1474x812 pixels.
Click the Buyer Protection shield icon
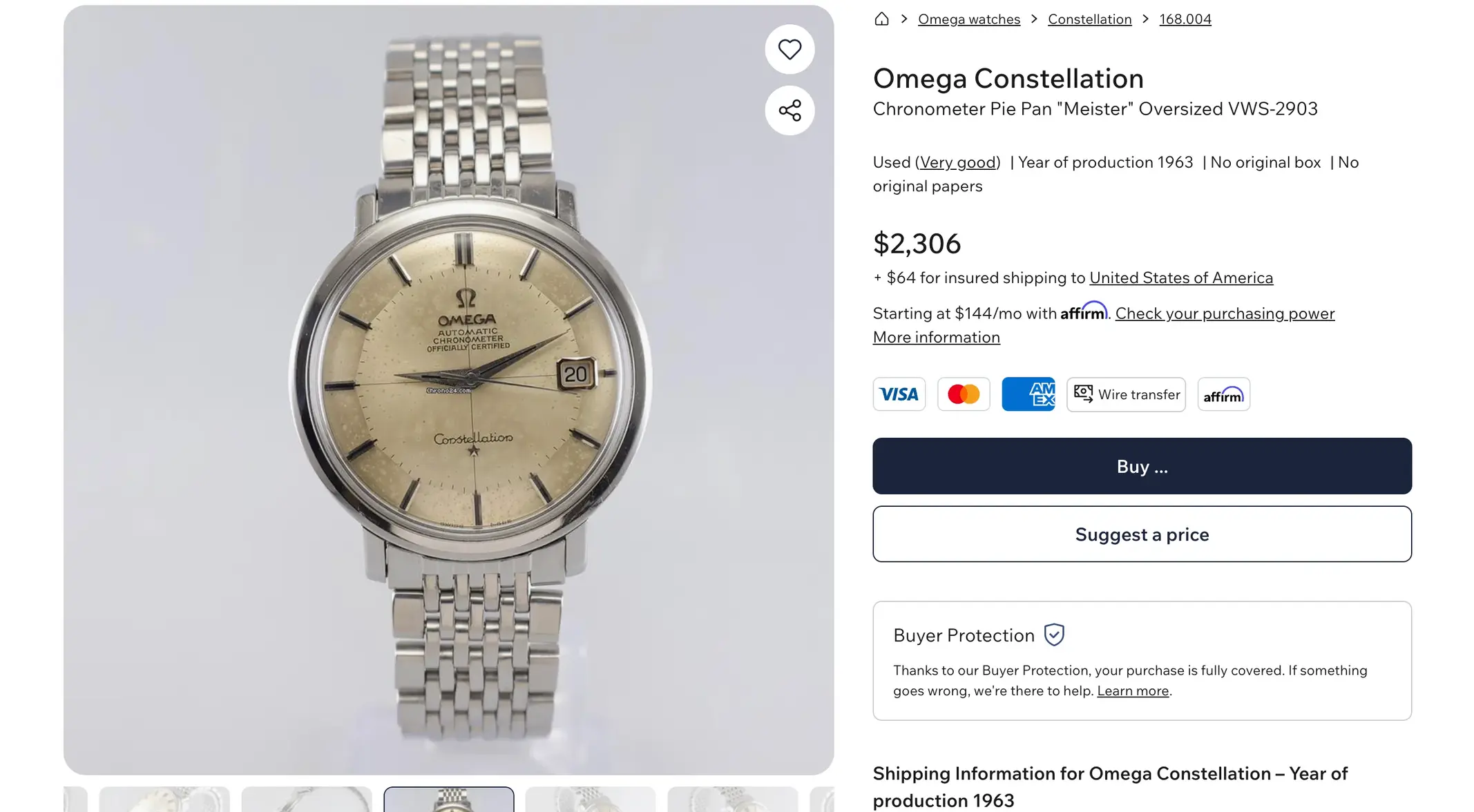coord(1054,635)
